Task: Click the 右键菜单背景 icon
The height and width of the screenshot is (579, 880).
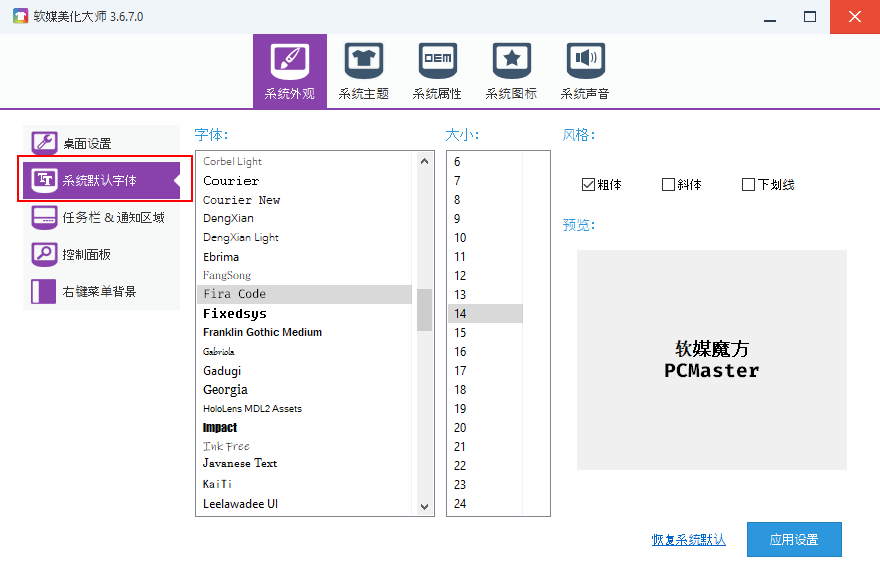Action: point(45,291)
